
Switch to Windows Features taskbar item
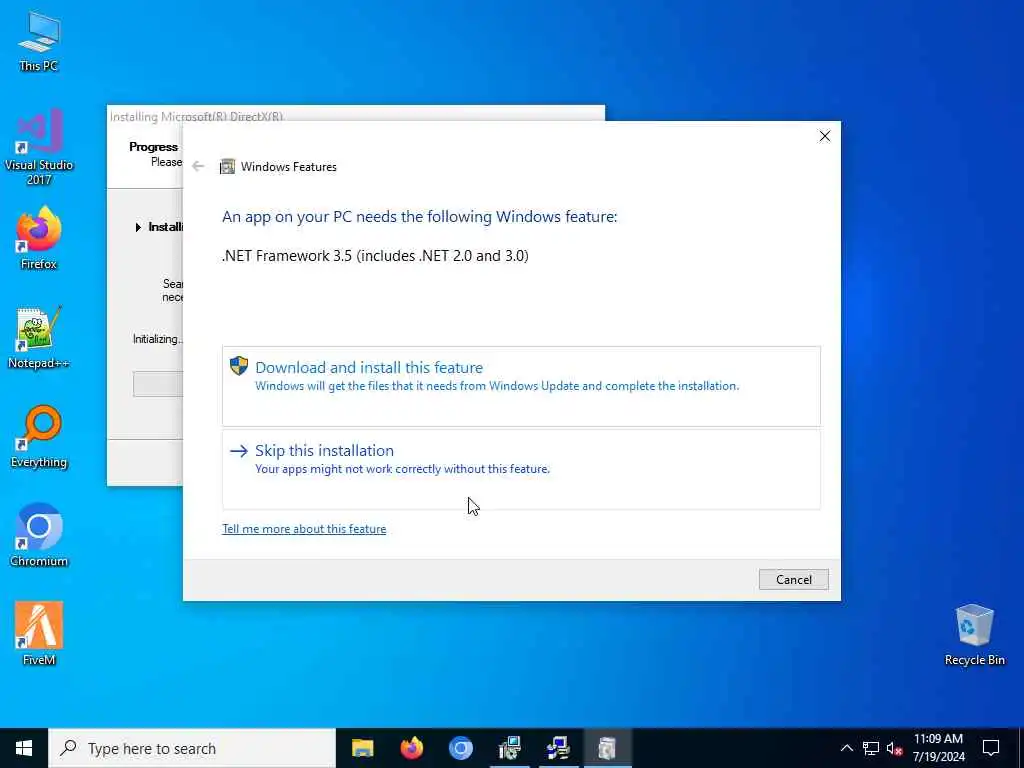pos(607,748)
